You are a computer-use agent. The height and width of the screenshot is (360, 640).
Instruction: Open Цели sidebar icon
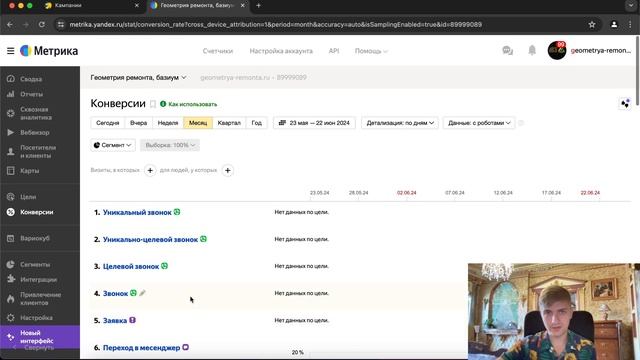pos(11,197)
